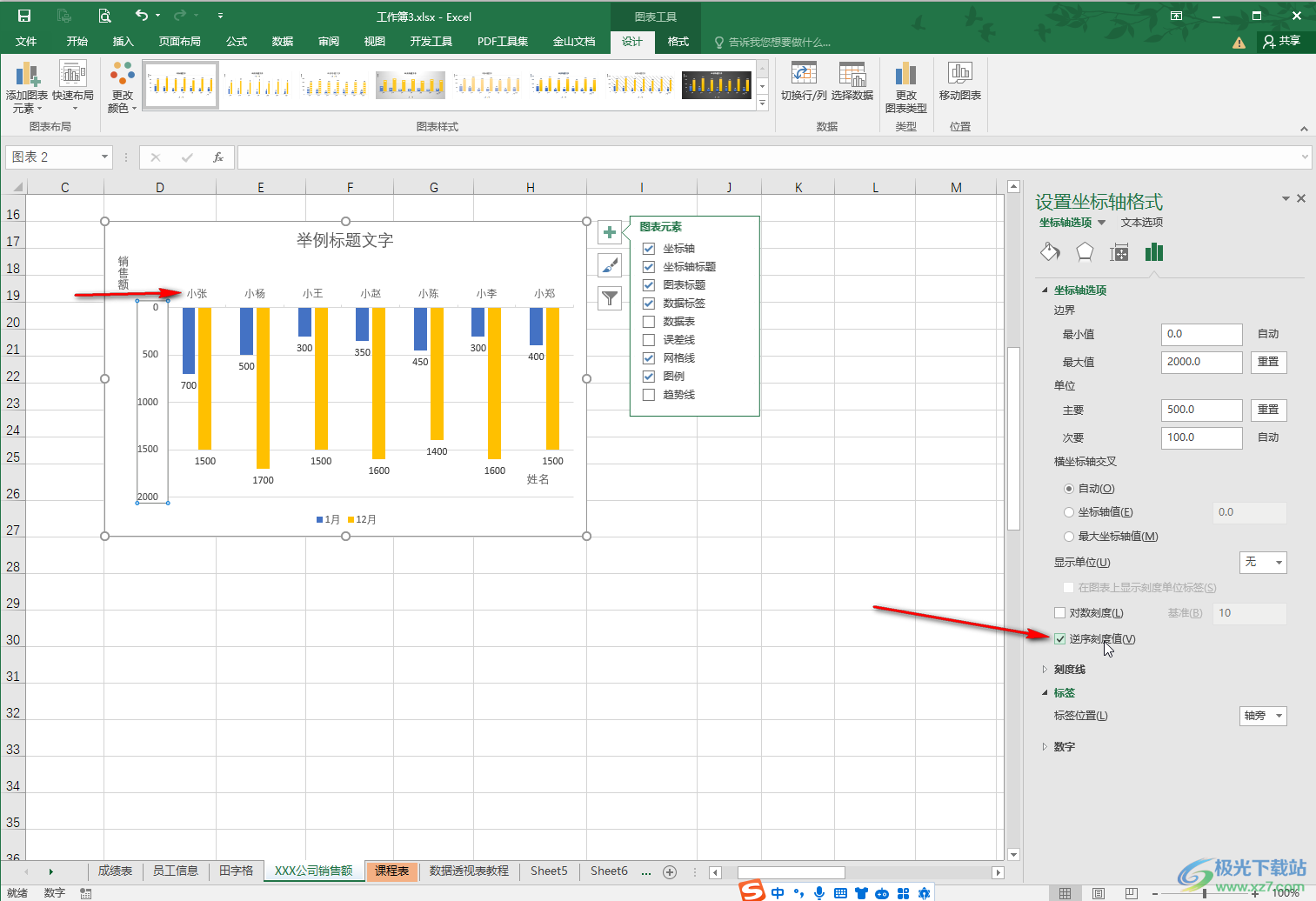This screenshot has width=1316, height=901.
Task: Open 公式 ribbon tab
Action: click(237, 42)
